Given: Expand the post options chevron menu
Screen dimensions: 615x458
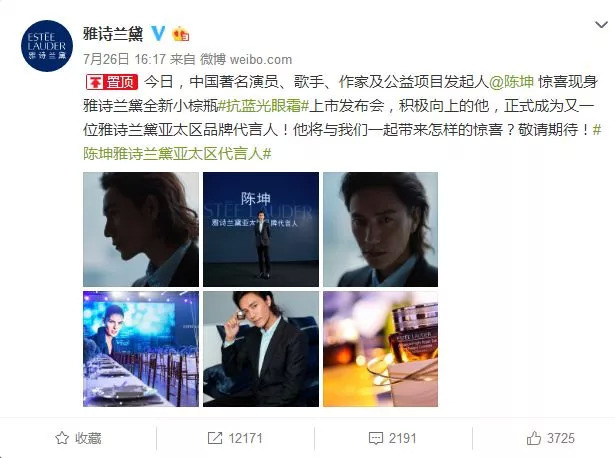Looking at the screenshot, I should click(601, 25).
